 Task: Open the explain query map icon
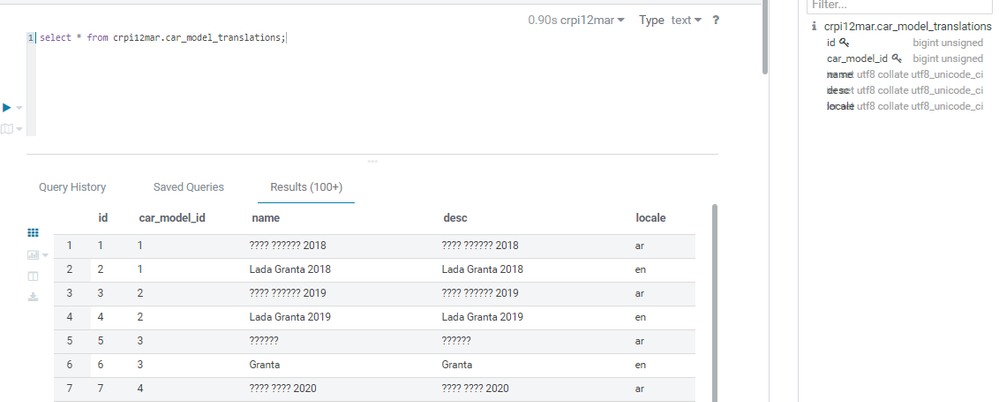pos(7,129)
